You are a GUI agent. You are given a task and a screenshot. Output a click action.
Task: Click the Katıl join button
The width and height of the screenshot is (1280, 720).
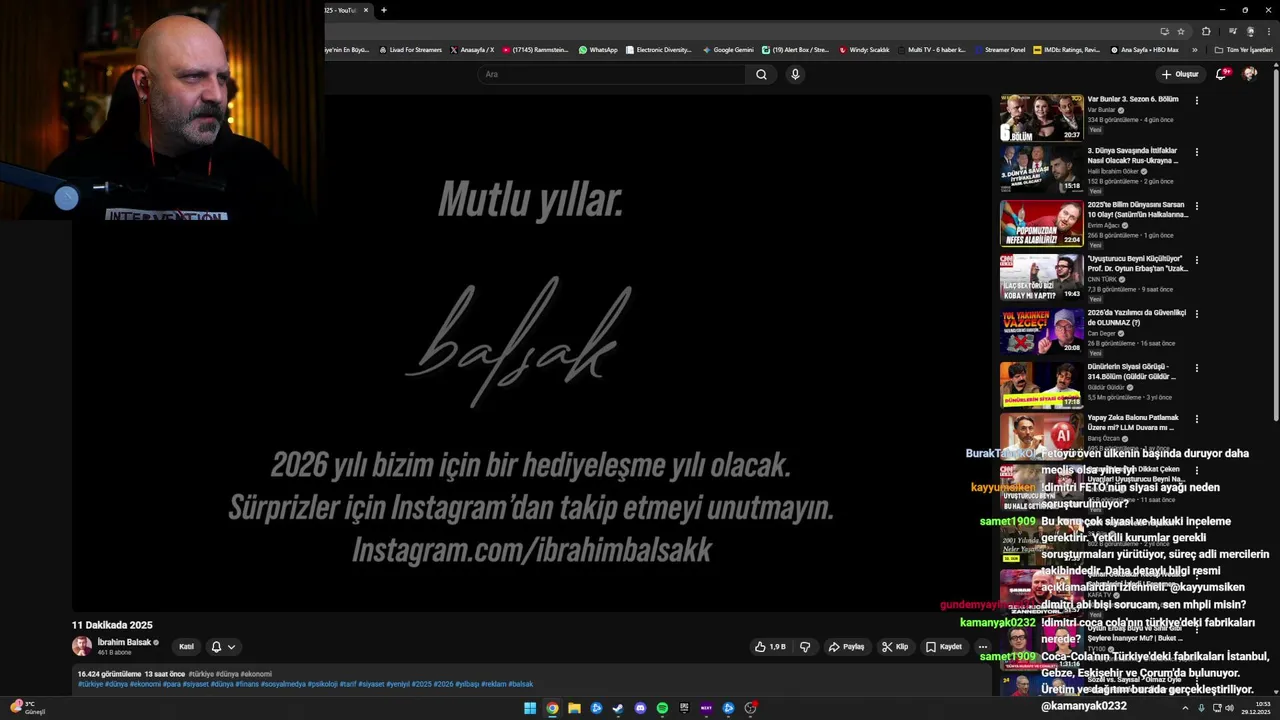click(186, 647)
